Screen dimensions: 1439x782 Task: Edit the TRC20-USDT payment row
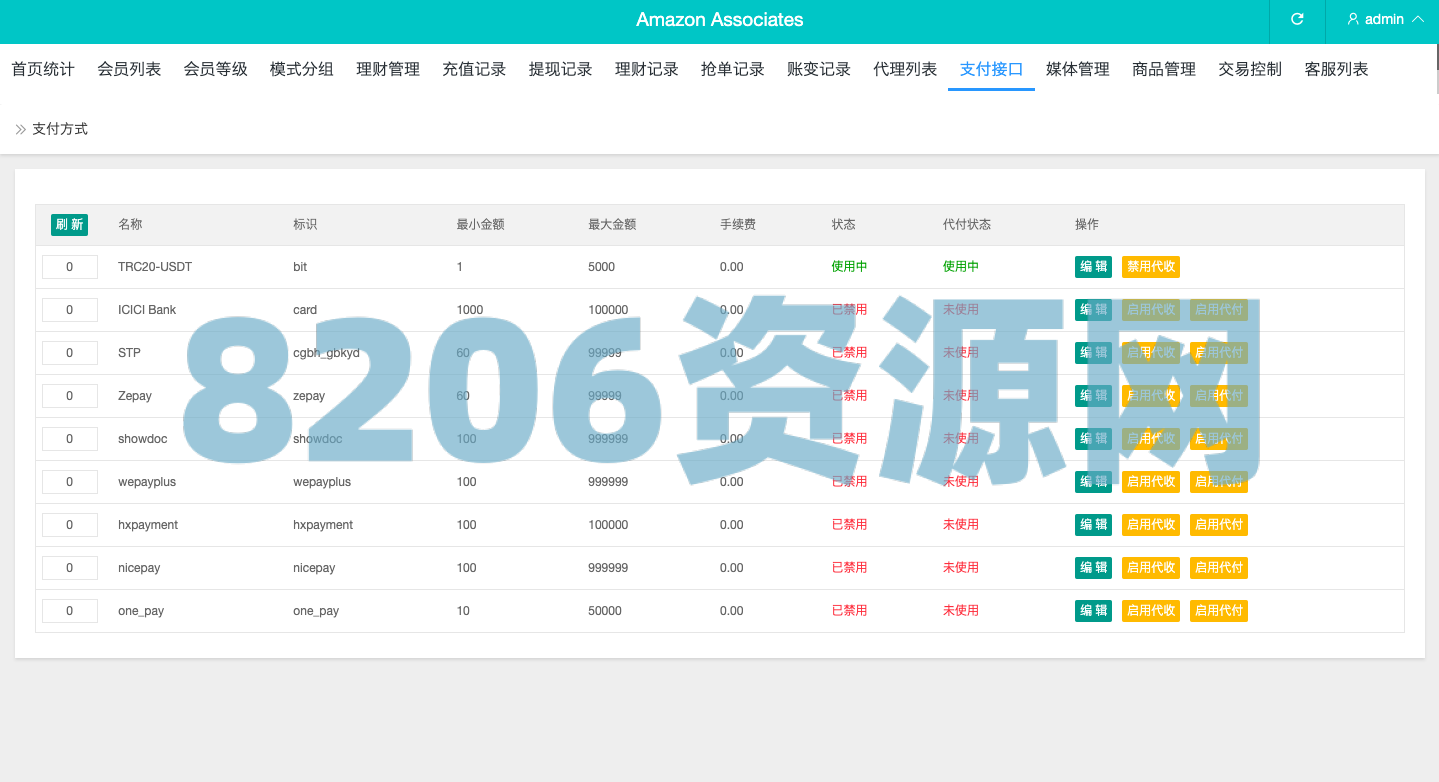click(x=1093, y=267)
